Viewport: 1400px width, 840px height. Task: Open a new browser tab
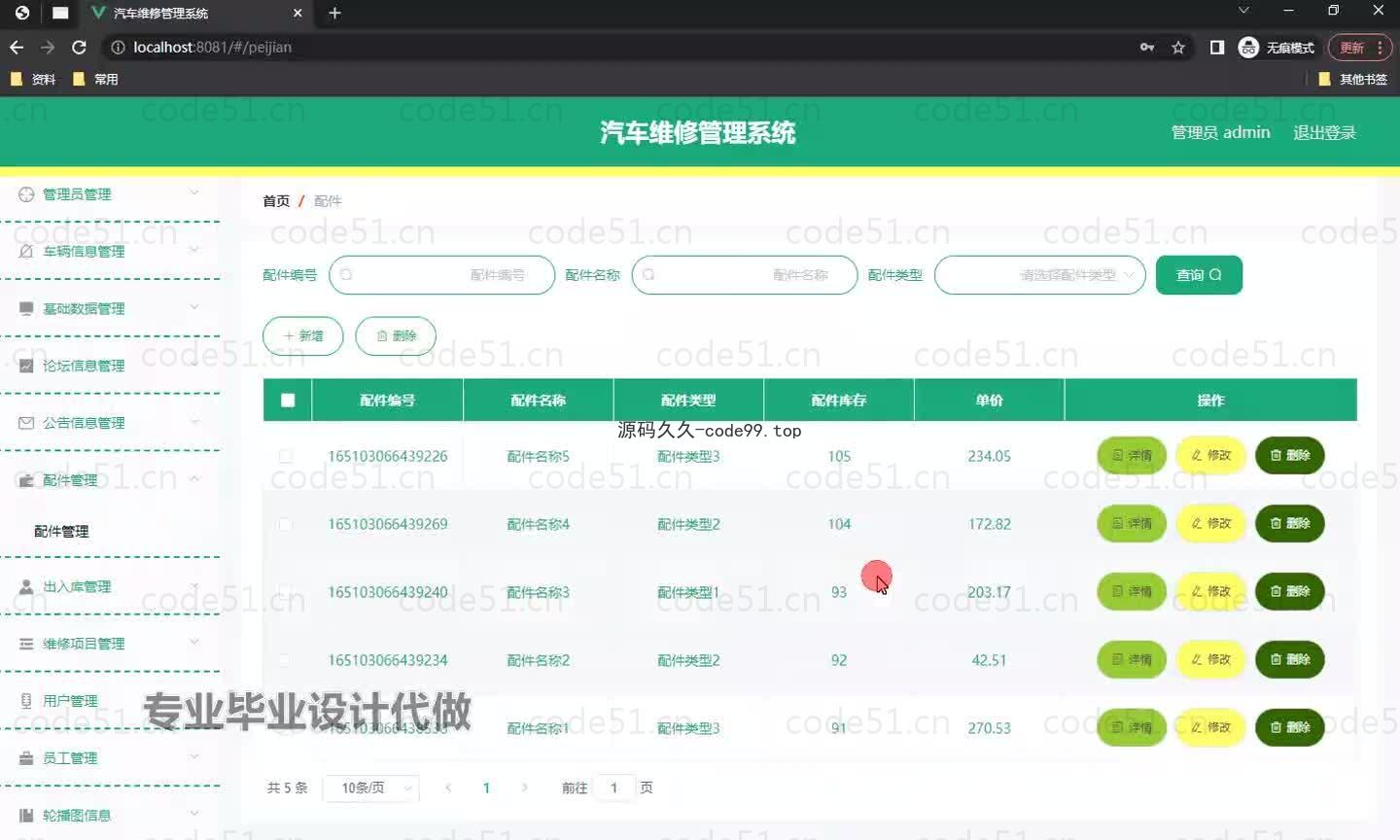coord(334,13)
